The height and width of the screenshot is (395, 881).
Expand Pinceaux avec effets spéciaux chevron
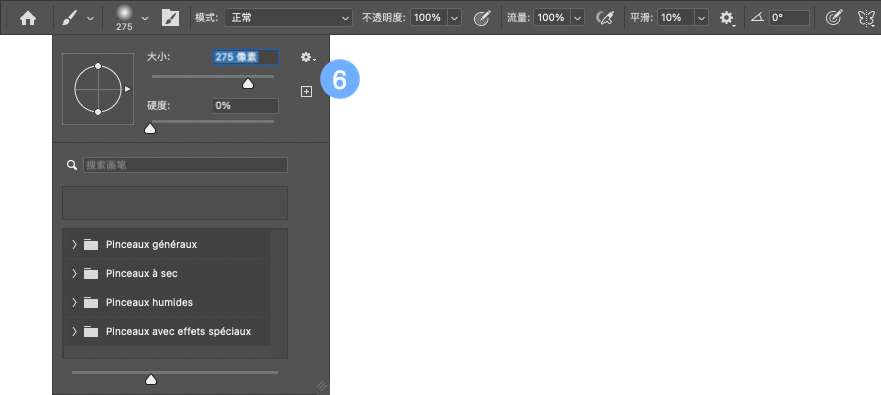coord(74,332)
